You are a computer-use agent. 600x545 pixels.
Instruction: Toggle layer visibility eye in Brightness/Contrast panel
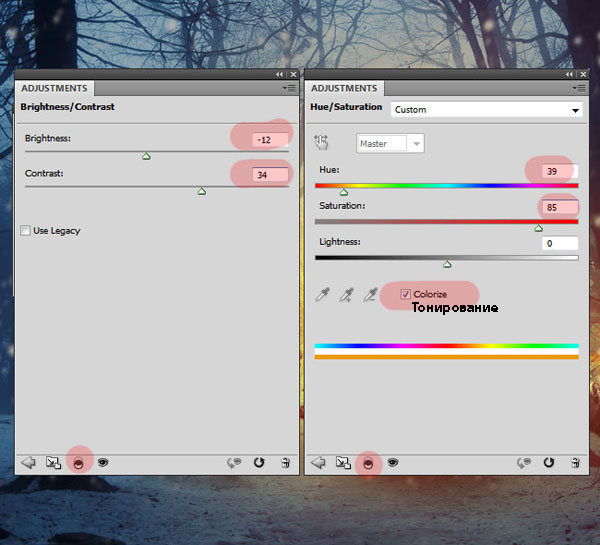tap(103, 463)
